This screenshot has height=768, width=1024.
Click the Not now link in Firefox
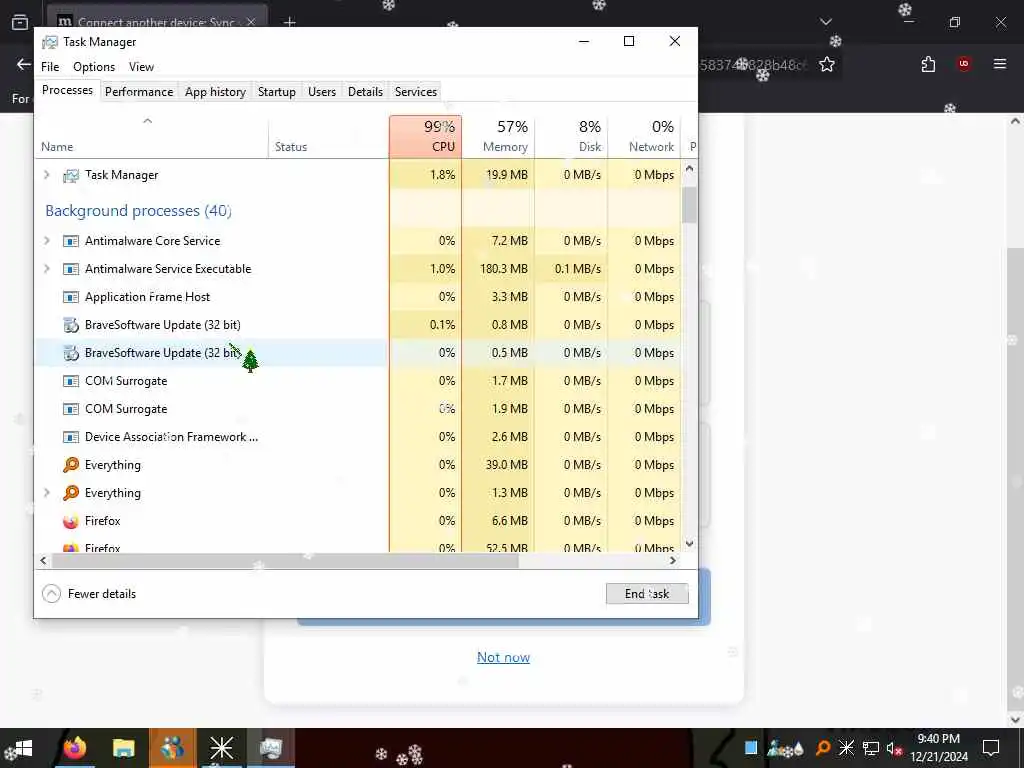click(x=503, y=658)
